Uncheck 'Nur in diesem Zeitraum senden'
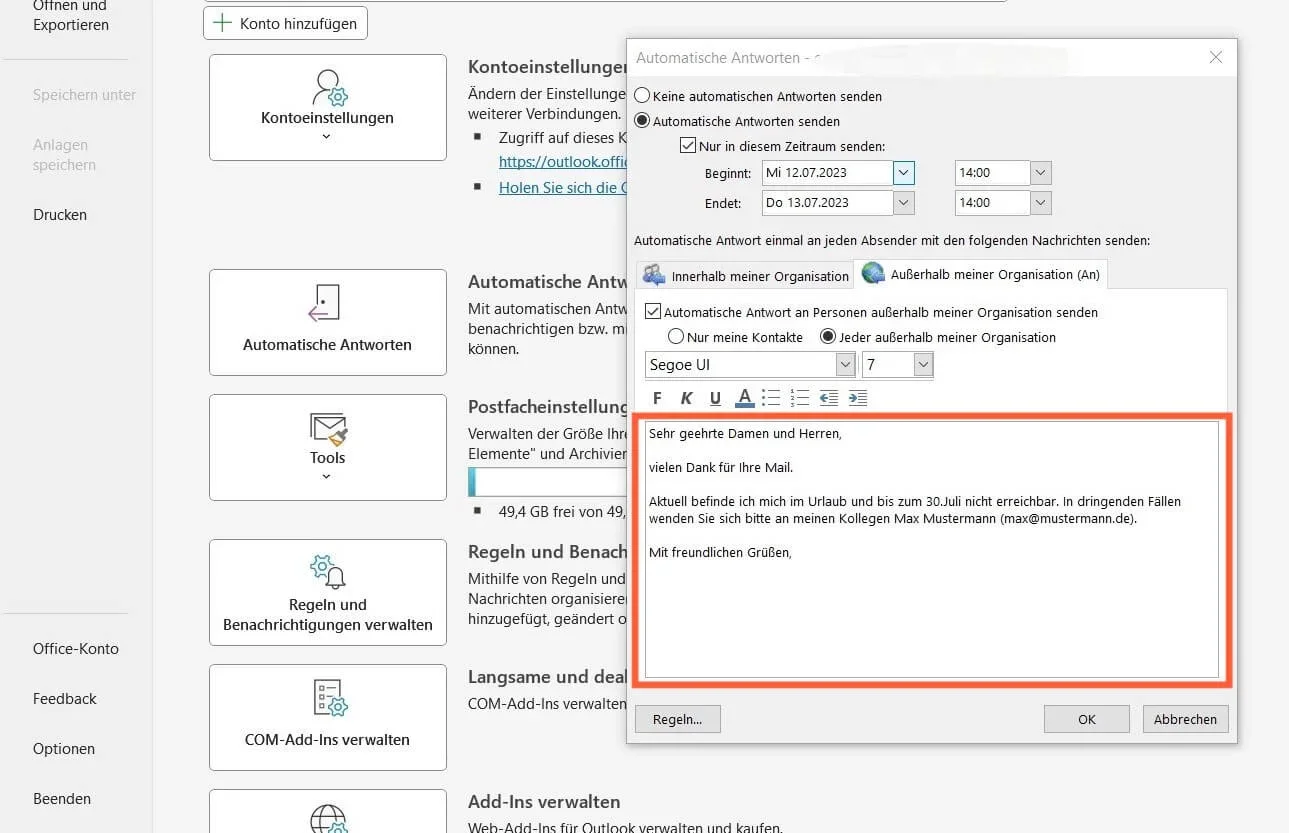1289x833 pixels. [x=688, y=146]
